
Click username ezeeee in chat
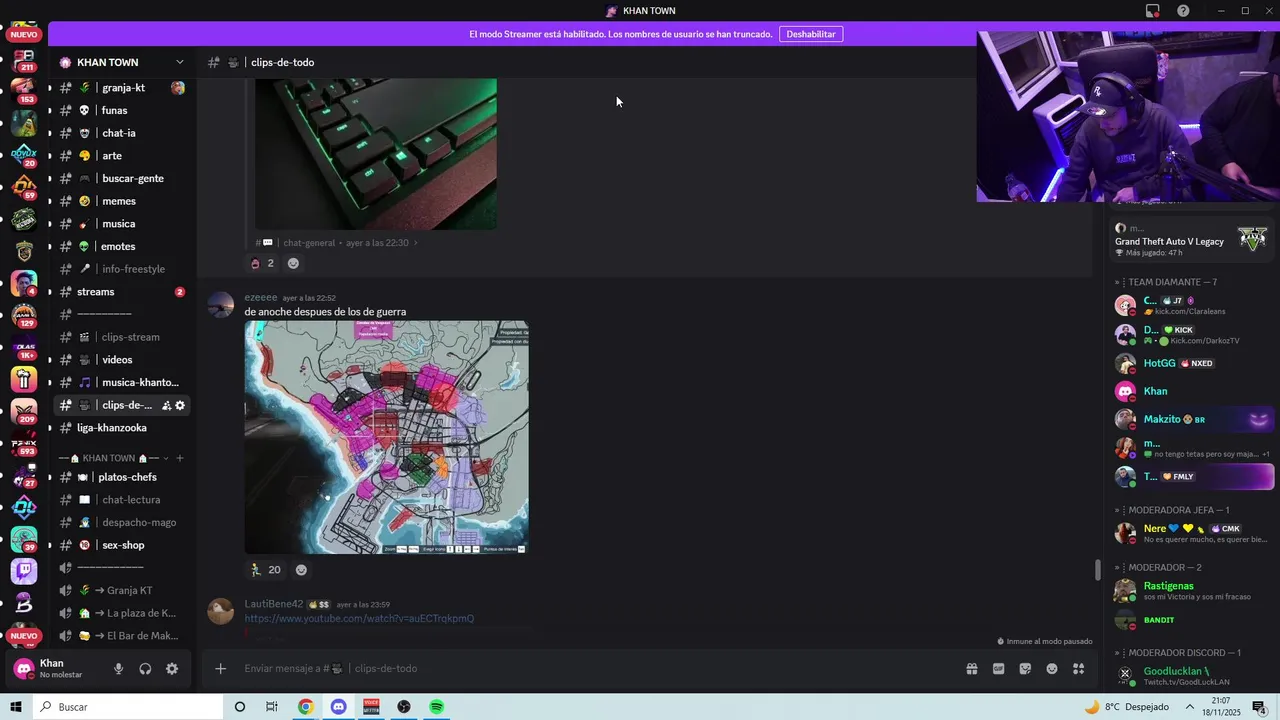pos(261,298)
